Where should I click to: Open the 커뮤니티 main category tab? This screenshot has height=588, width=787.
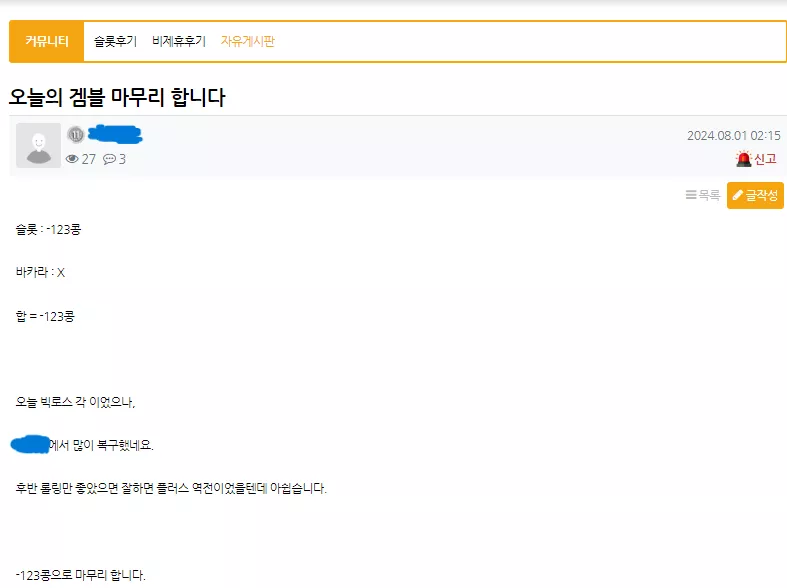coord(47,41)
